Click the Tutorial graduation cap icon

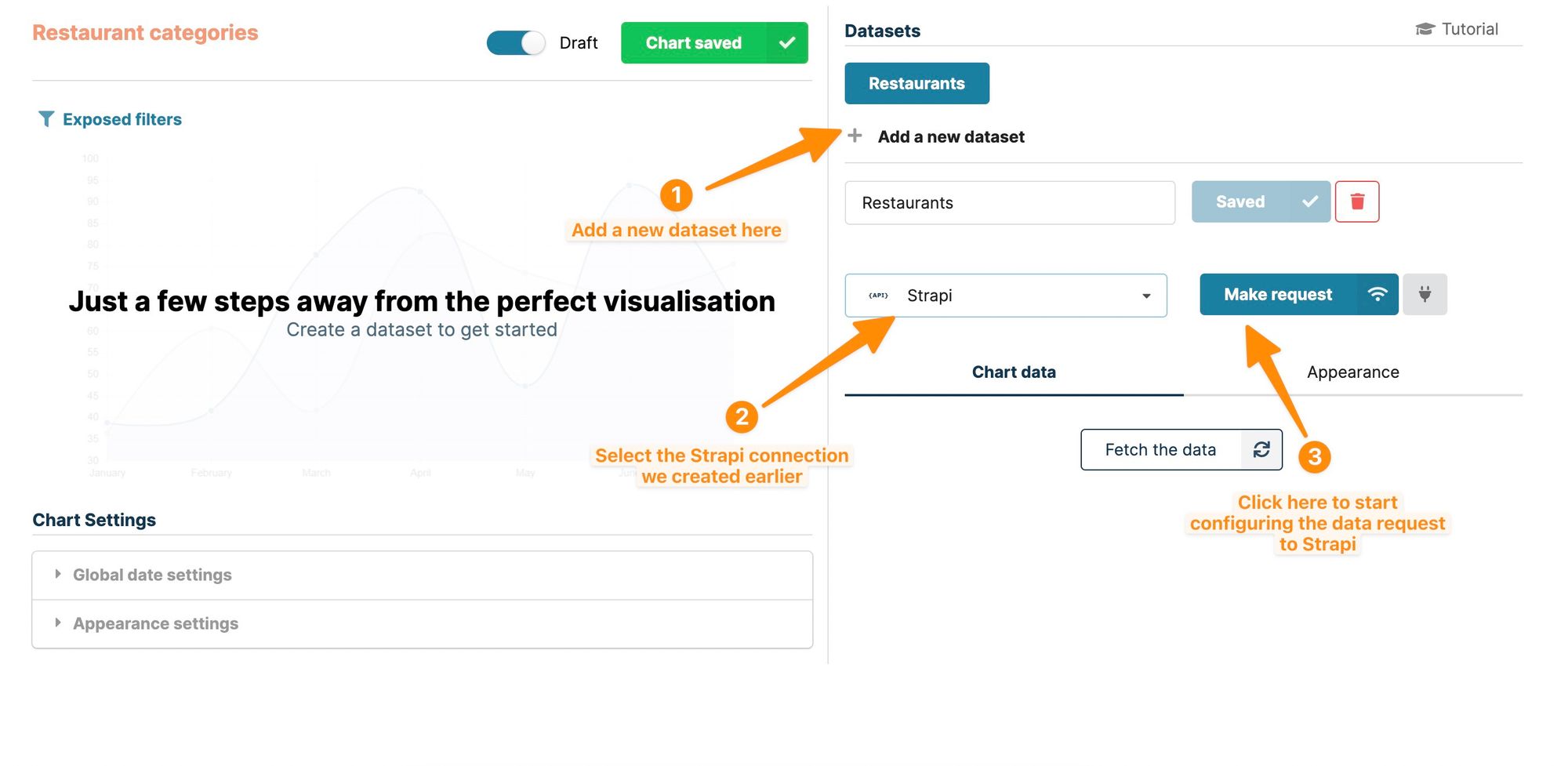click(1425, 29)
